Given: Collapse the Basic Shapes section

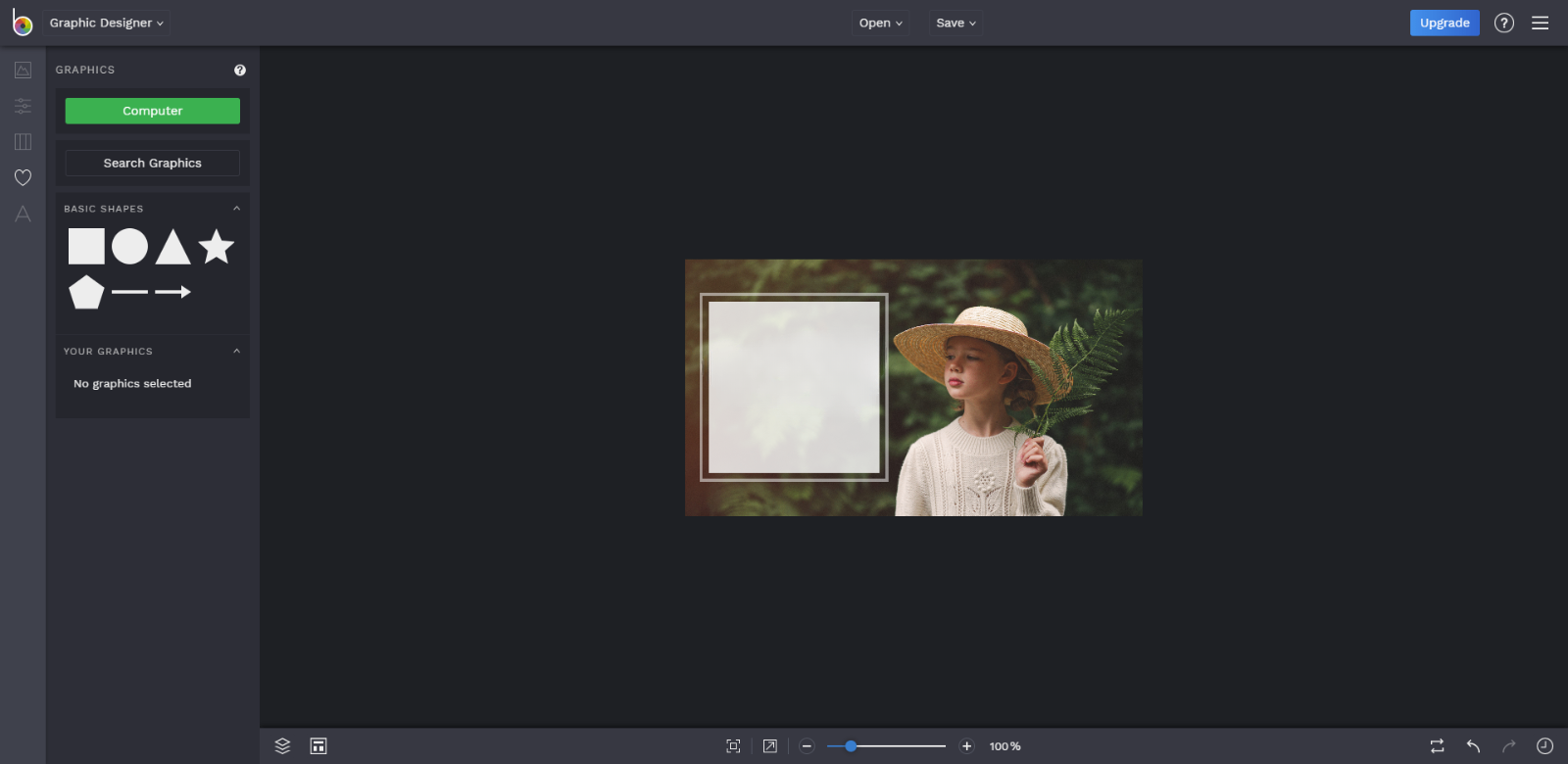Looking at the screenshot, I should point(236,209).
